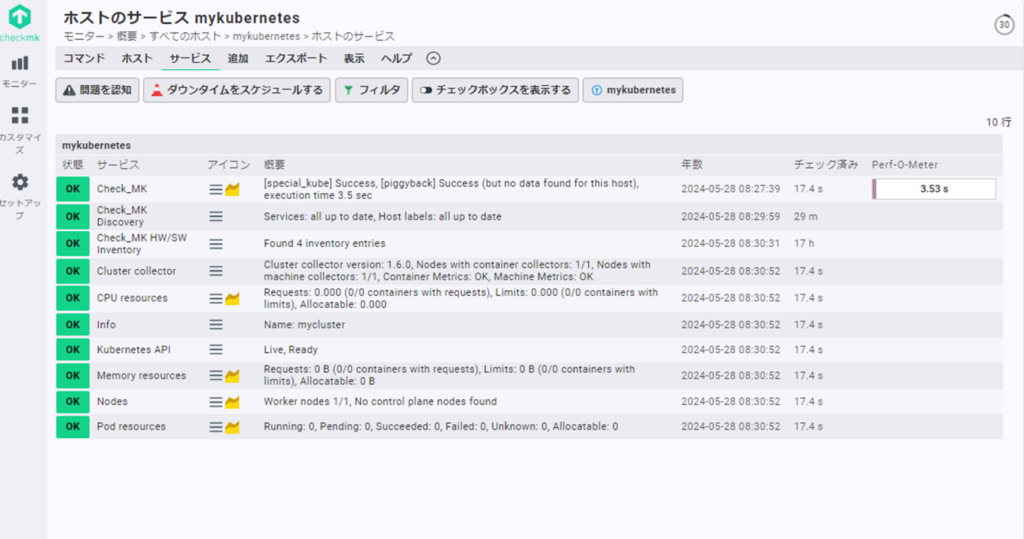Sort by サービス column header
Image resolution: width=1024 pixels, height=539 pixels.
point(118,165)
